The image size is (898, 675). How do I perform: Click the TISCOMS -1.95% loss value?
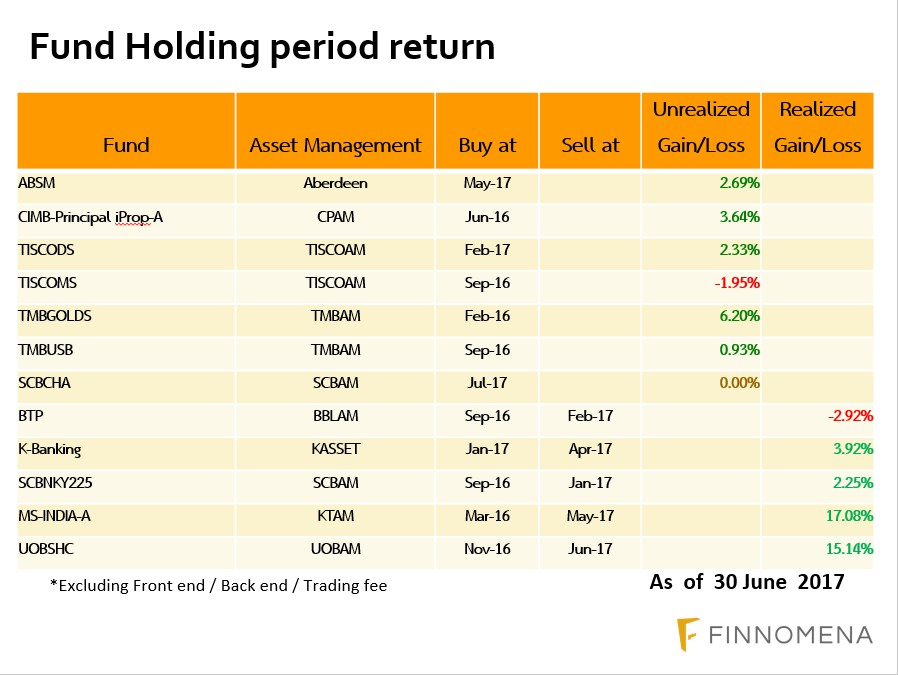click(736, 283)
